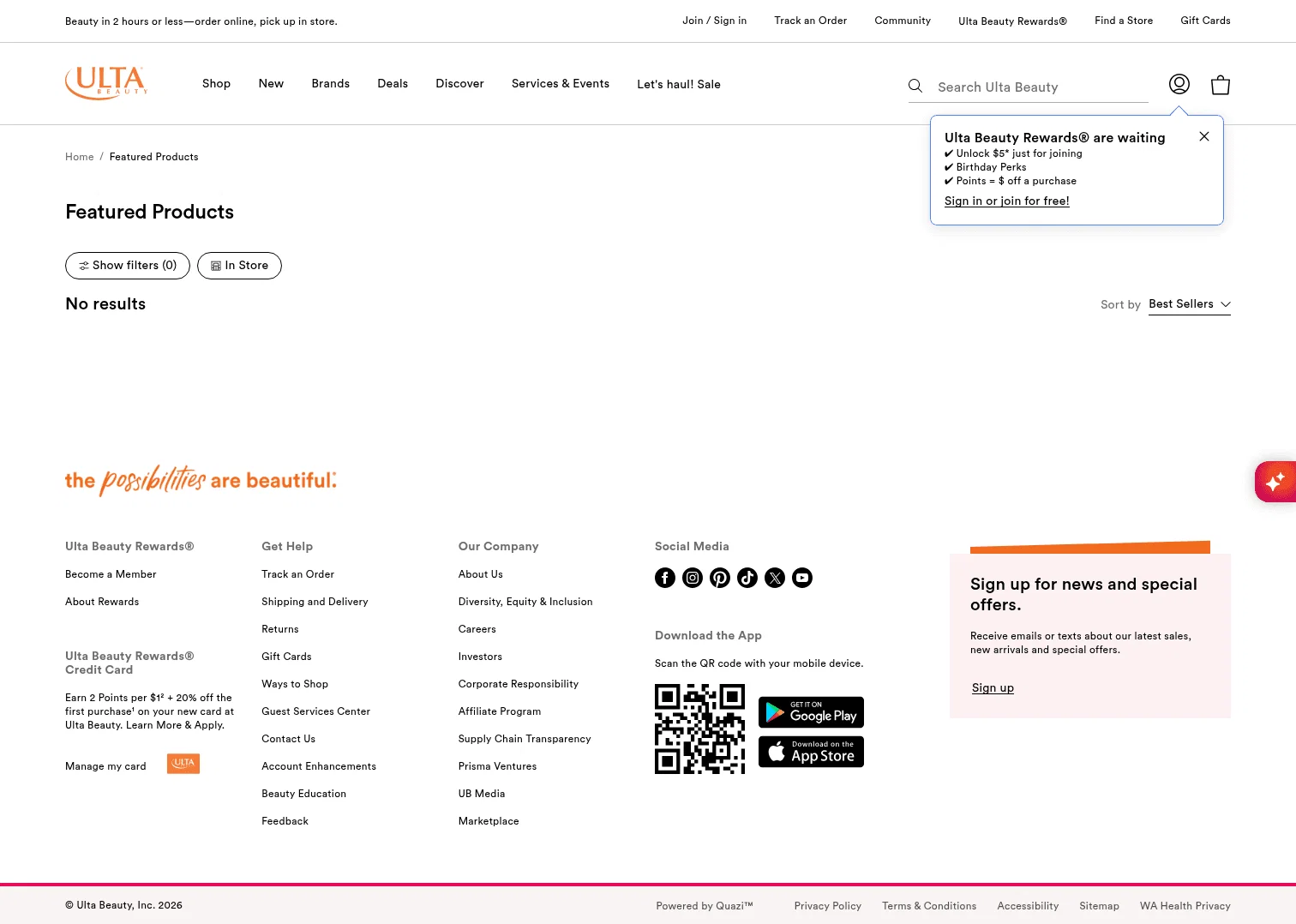
Task: Open Find a Store link
Action: [x=1124, y=21]
